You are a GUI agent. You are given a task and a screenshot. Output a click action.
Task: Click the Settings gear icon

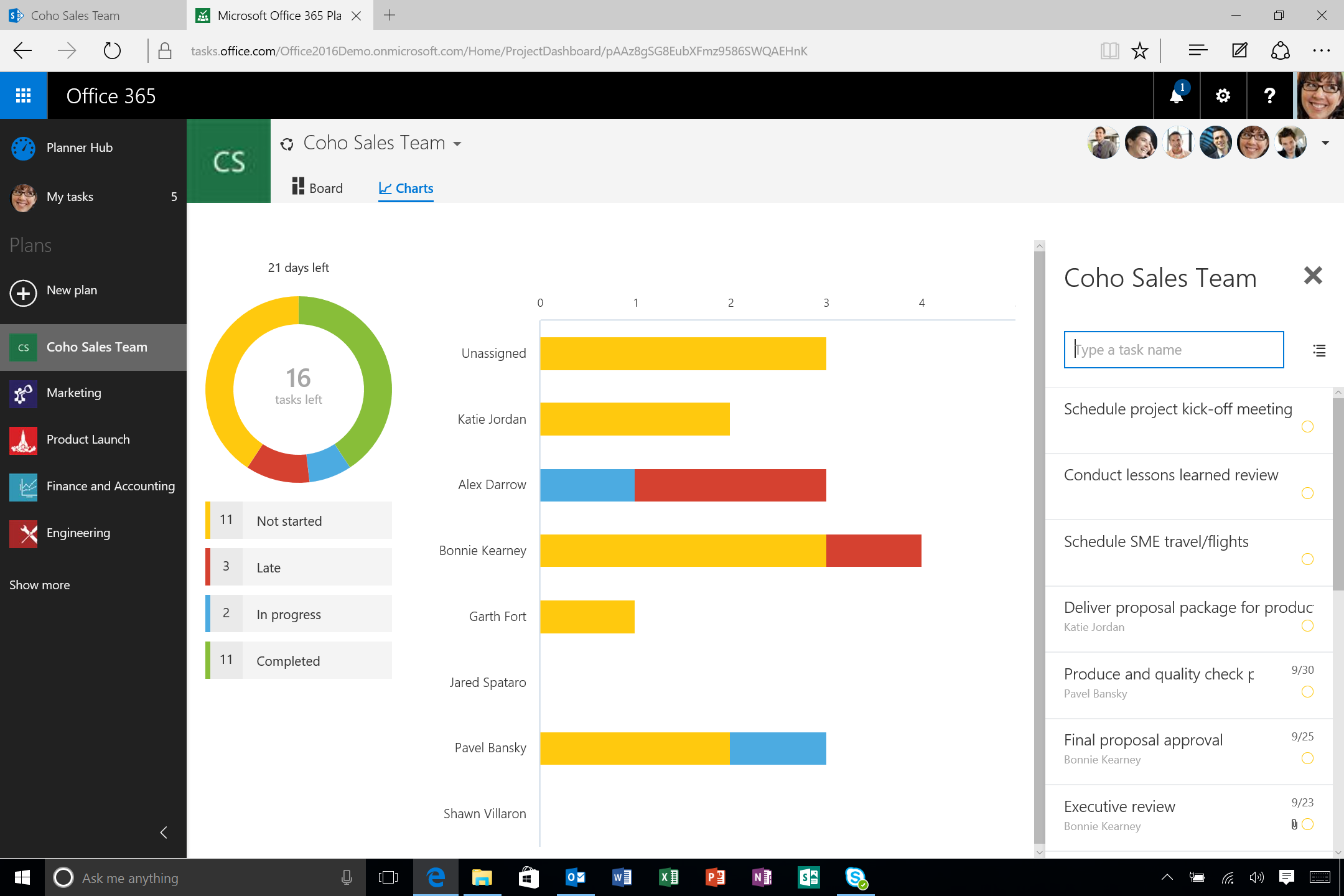[1223, 95]
